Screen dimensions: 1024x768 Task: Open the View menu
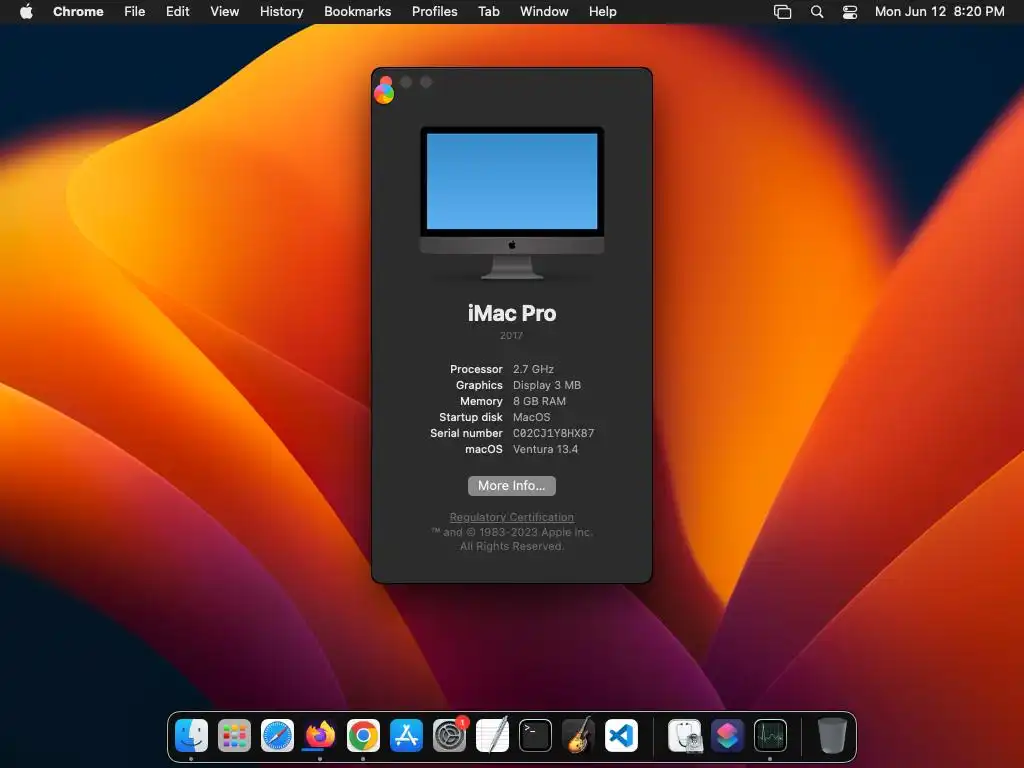coord(224,11)
